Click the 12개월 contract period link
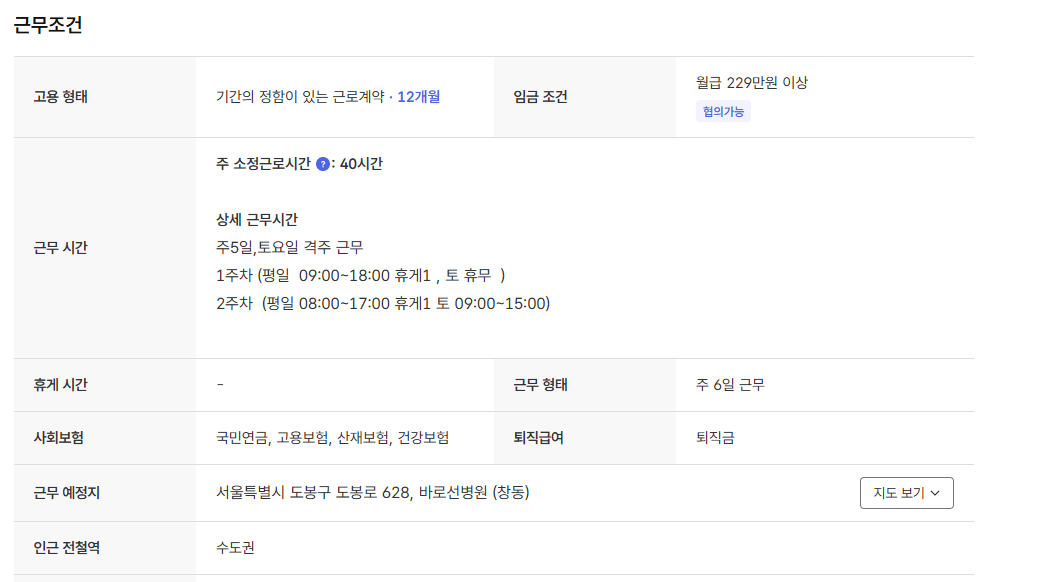This screenshot has height=582, width=1037. pyautogui.click(x=419, y=97)
